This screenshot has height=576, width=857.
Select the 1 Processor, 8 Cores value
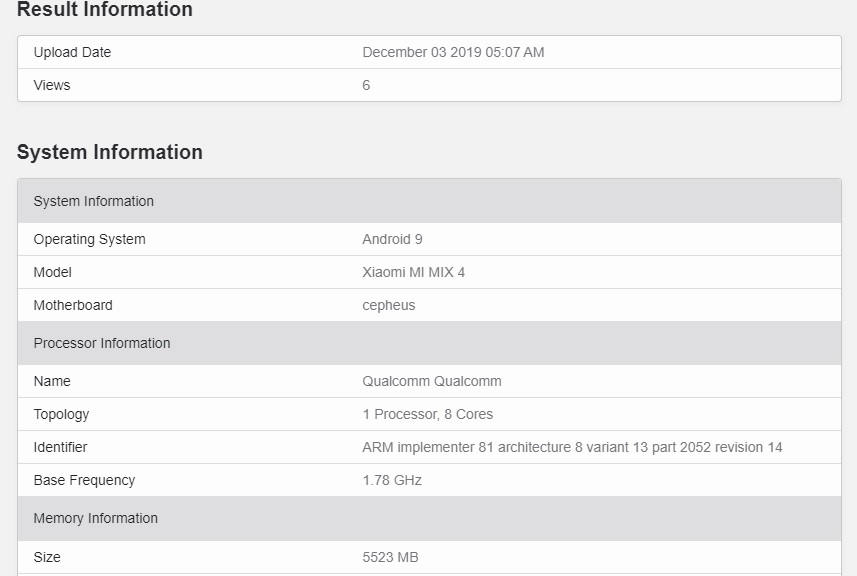click(x=427, y=414)
